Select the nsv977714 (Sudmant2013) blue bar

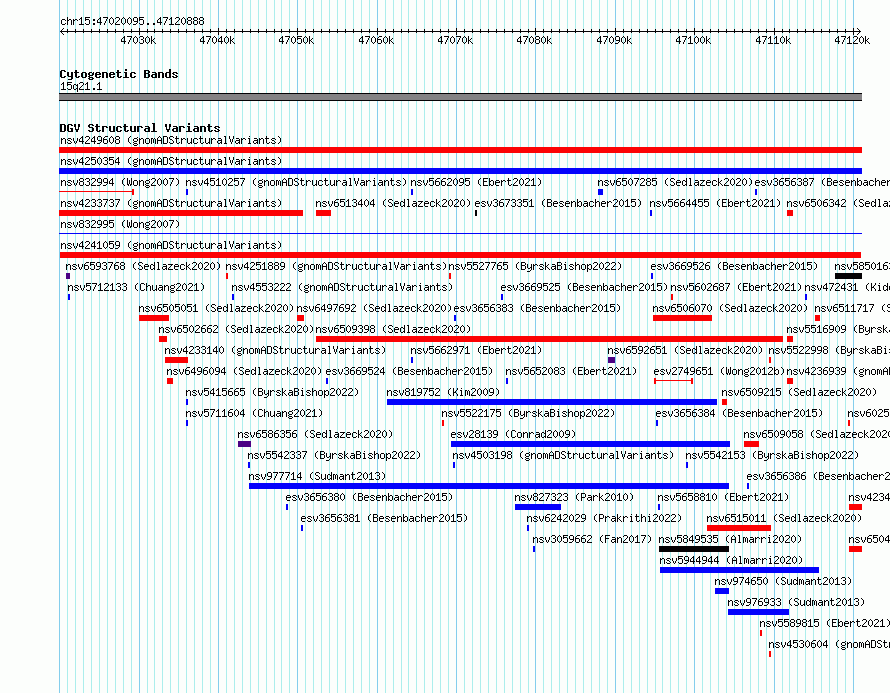tap(489, 486)
